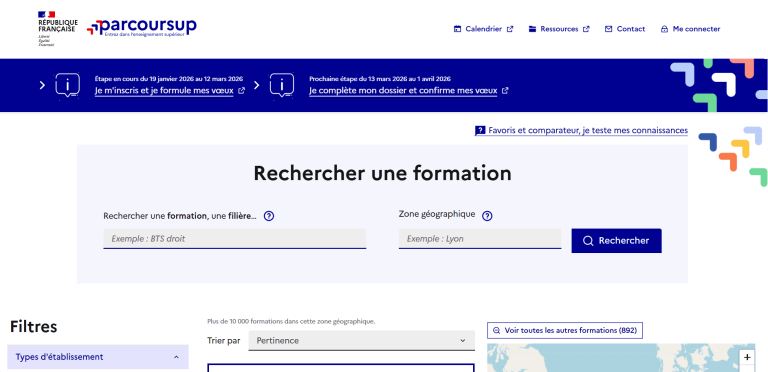The height and width of the screenshot is (372, 768).
Task: Collapse the Types d'établissement filter
Action: pyautogui.click(x=98, y=357)
